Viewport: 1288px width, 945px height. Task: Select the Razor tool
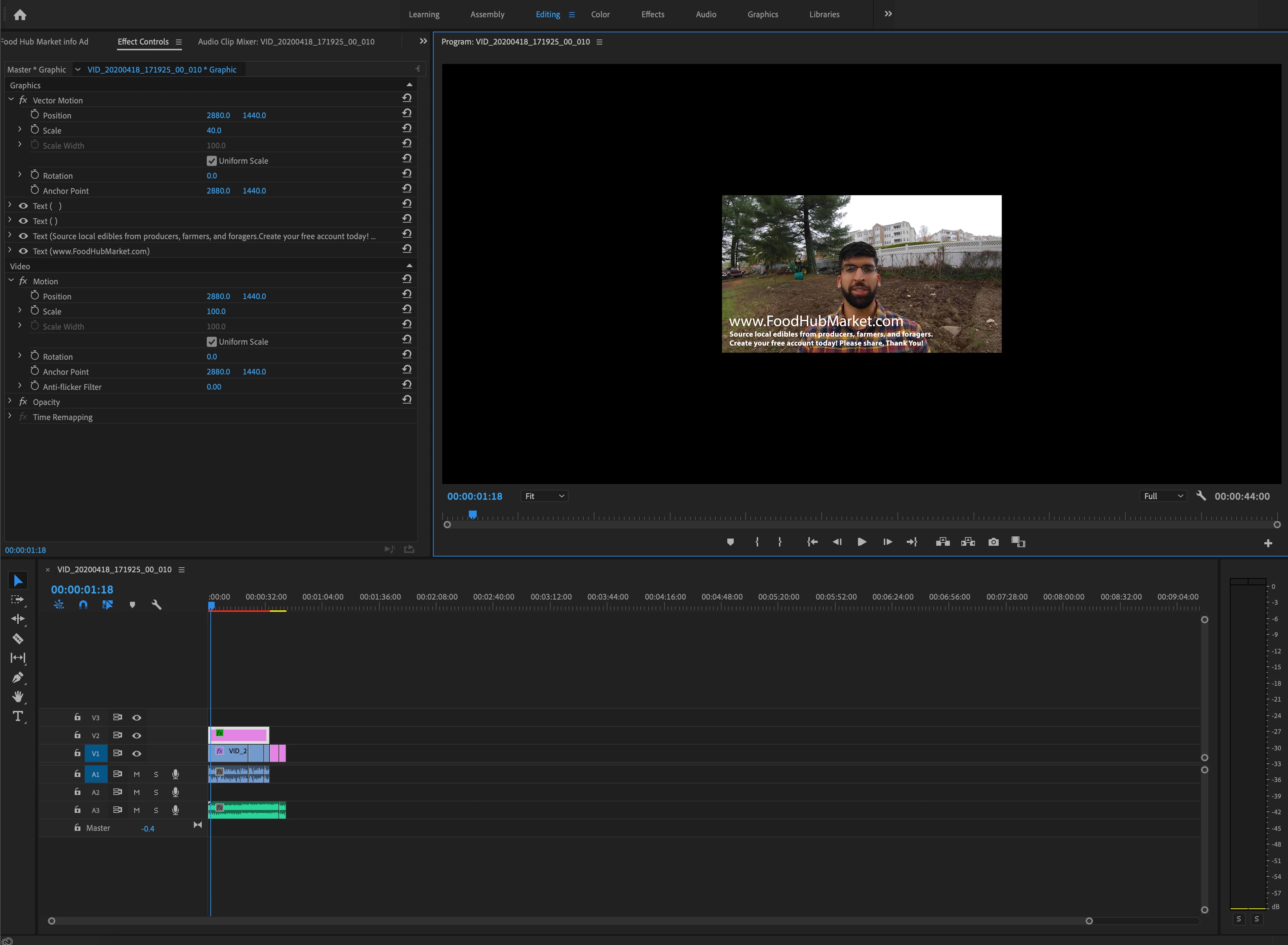point(18,638)
